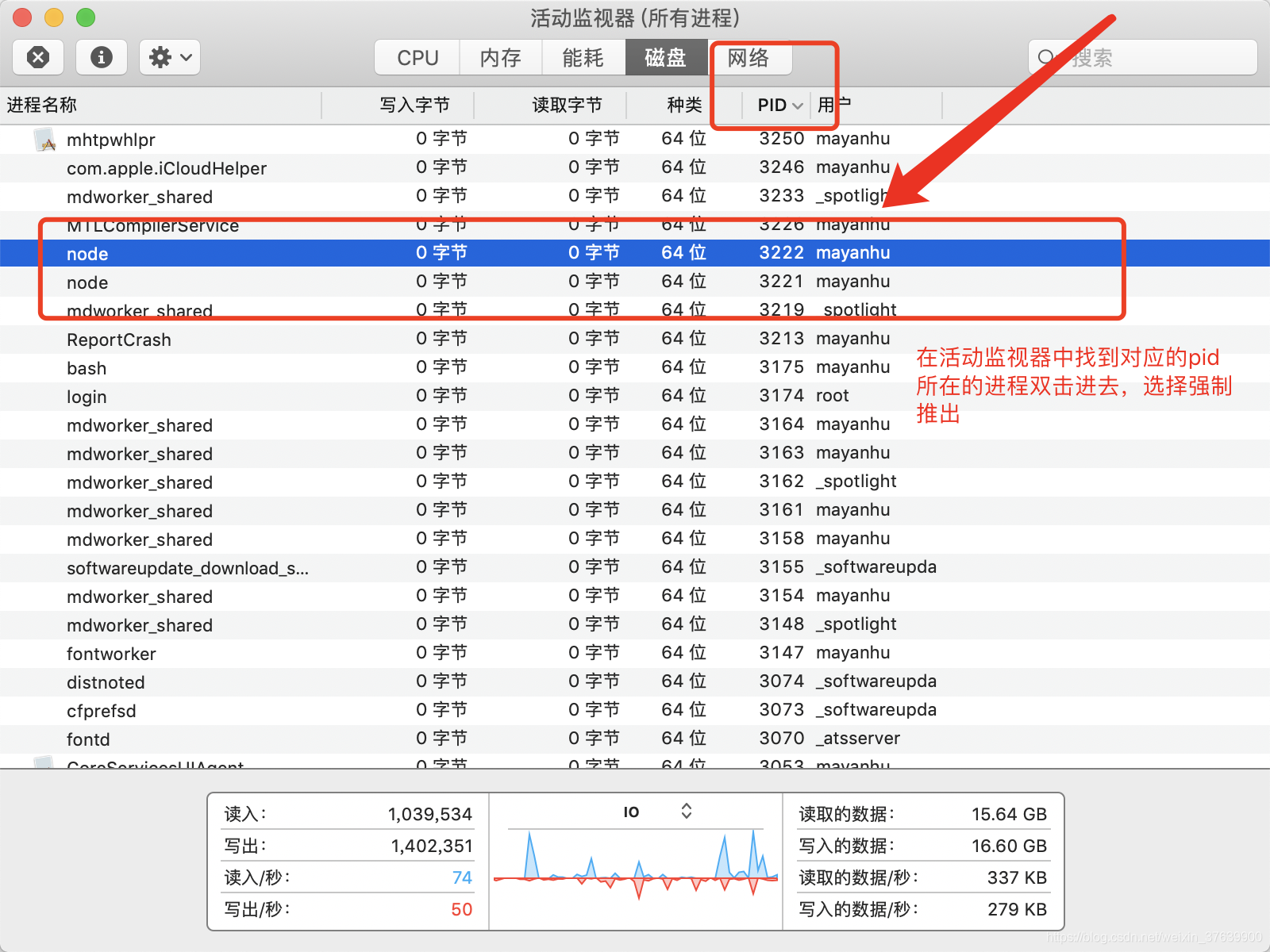Select the MTLCompilerService process
Screen dimensions: 1270x952
[x=635, y=225]
